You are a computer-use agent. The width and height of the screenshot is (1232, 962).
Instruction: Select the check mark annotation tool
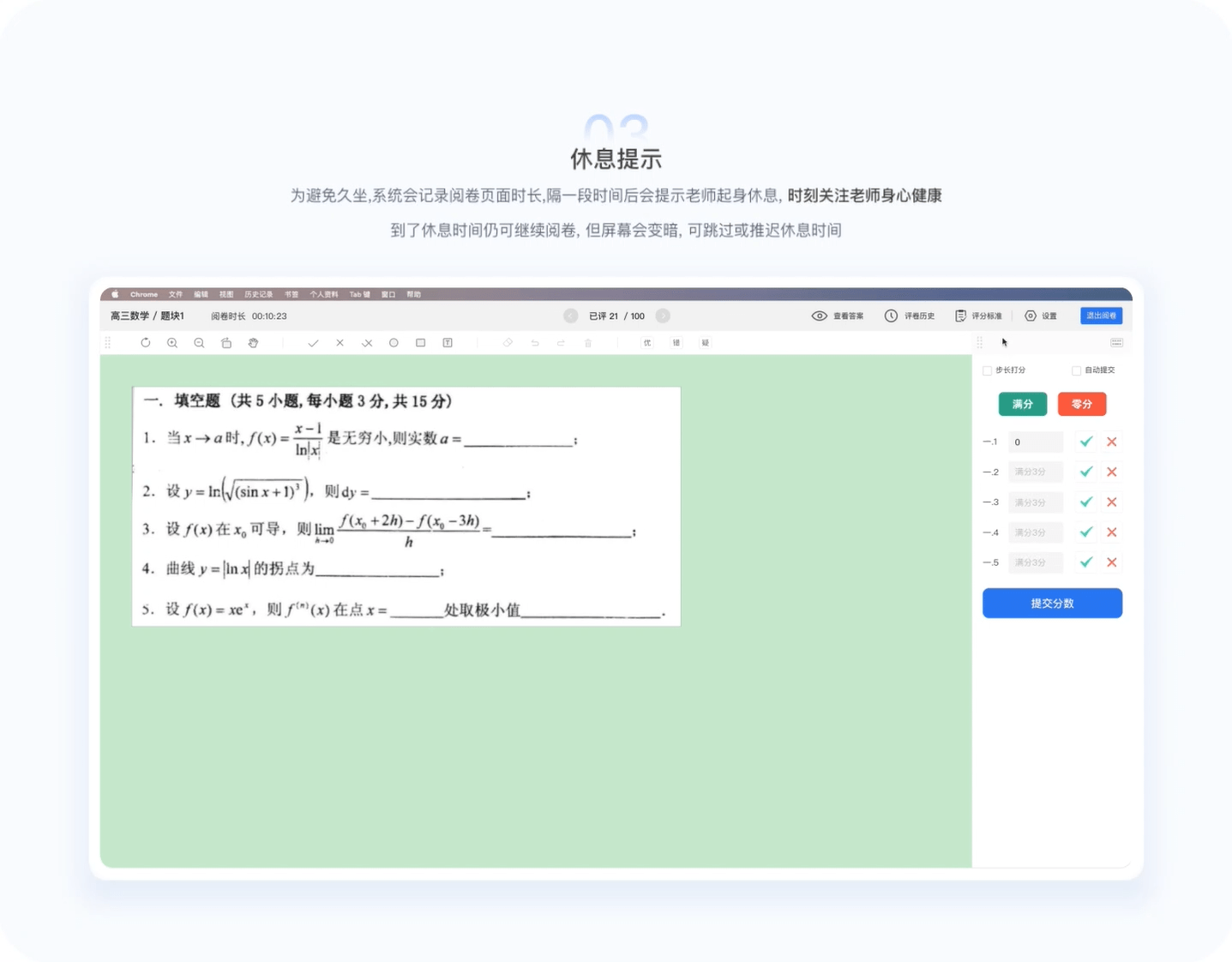pyautogui.click(x=313, y=342)
